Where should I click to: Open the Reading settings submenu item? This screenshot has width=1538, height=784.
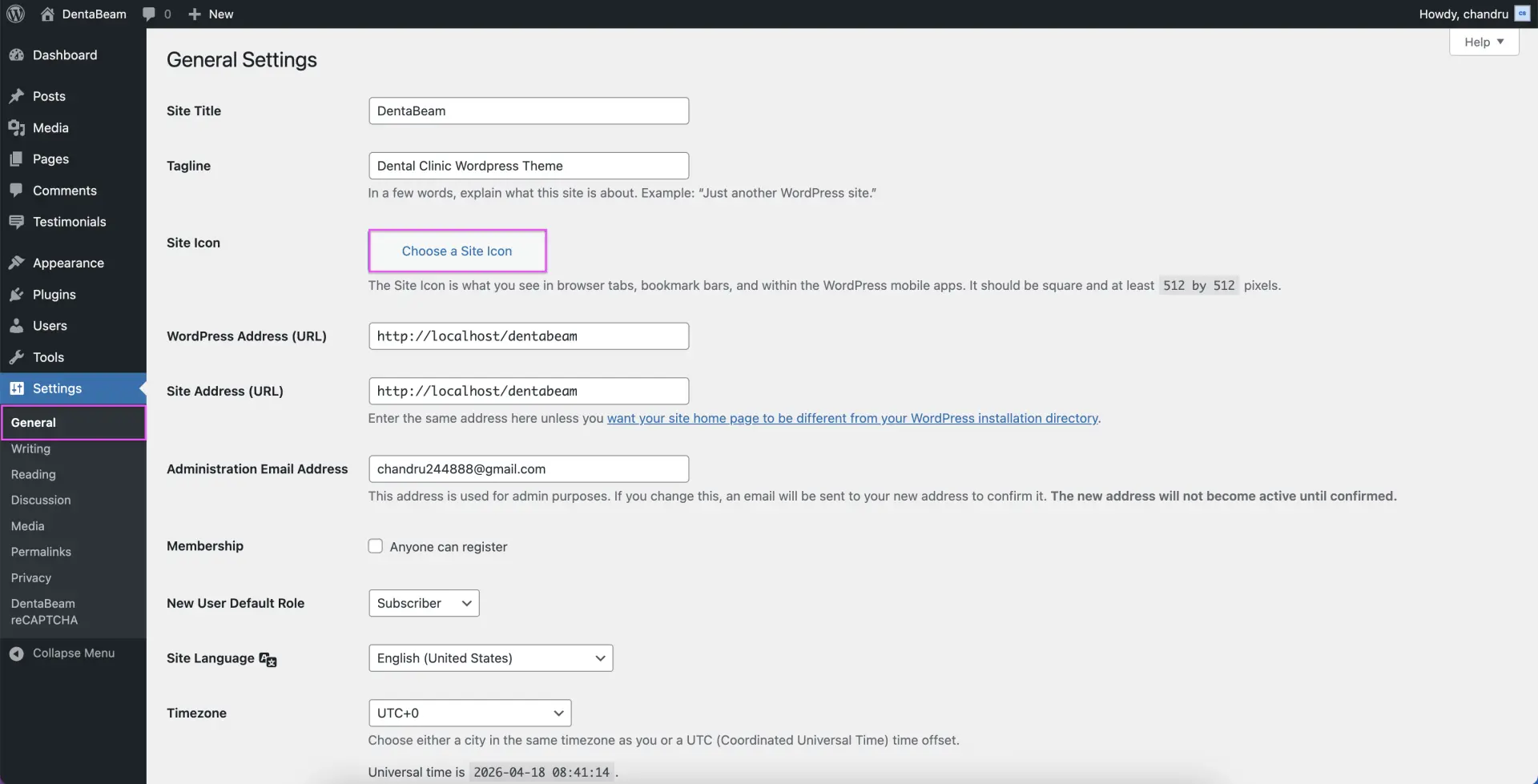pos(33,474)
